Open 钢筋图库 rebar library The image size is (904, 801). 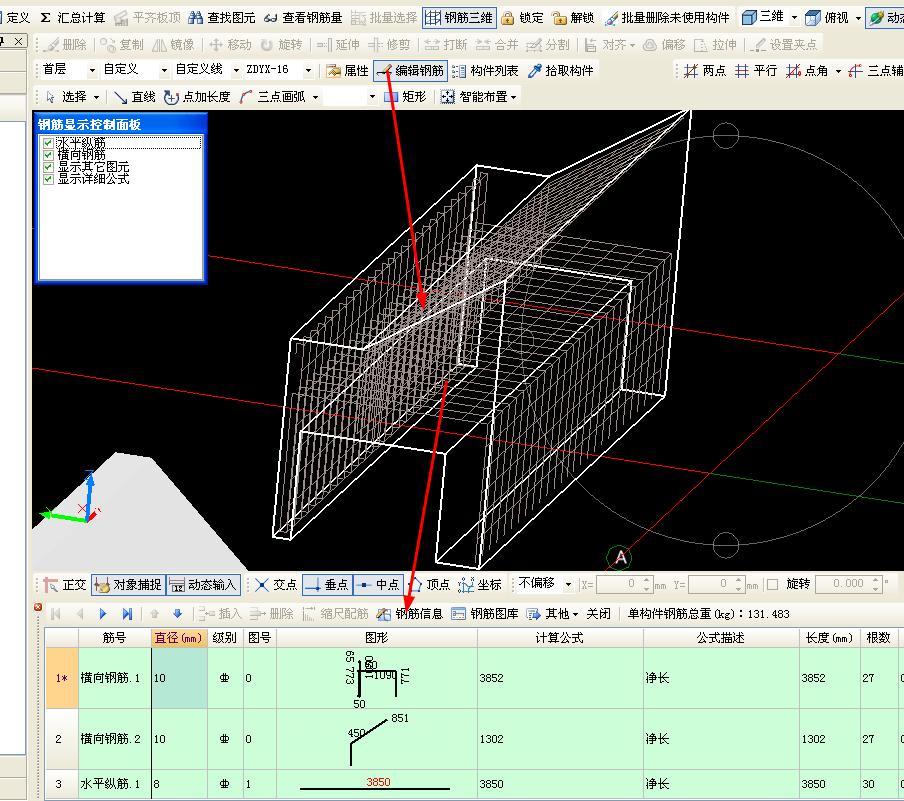484,614
